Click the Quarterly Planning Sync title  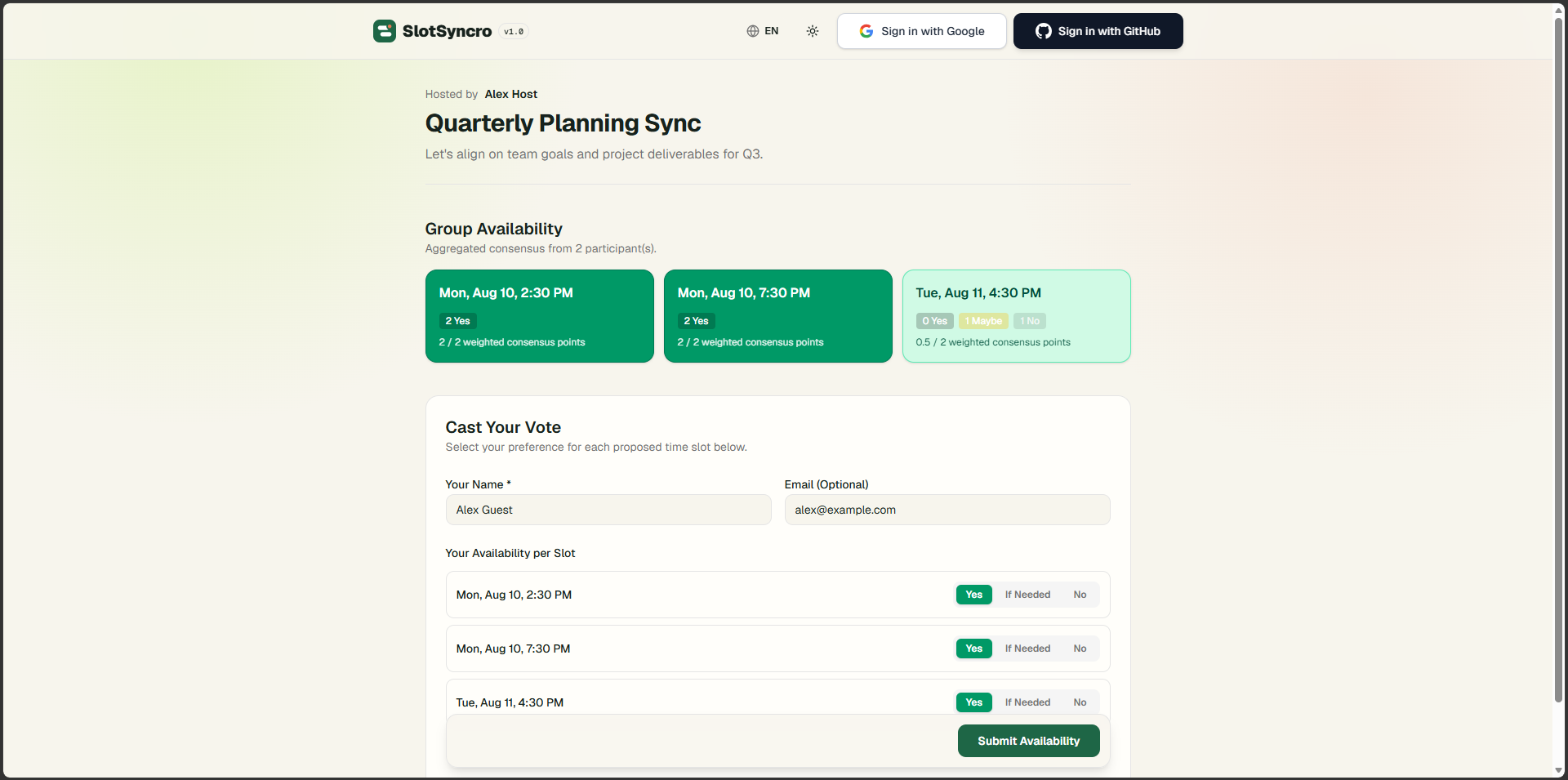click(x=563, y=123)
